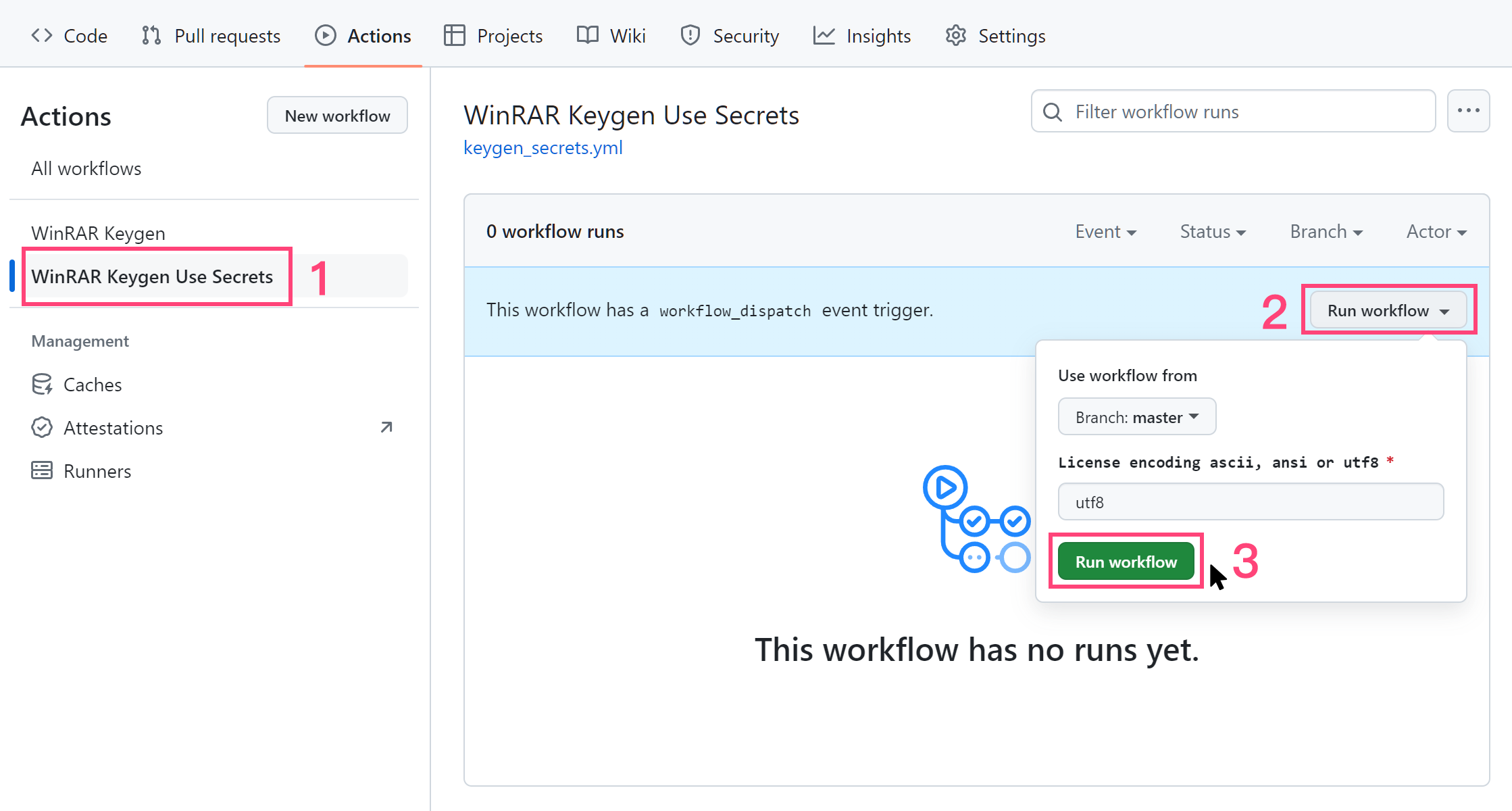1512x811 pixels.
Task: Select WinRAR Keygen workflow in sidebar
Action: point(99,233)
